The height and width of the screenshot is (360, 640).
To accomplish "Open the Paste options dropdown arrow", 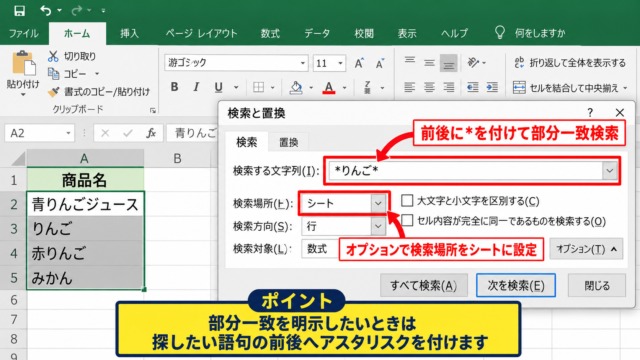I will 23,95.
